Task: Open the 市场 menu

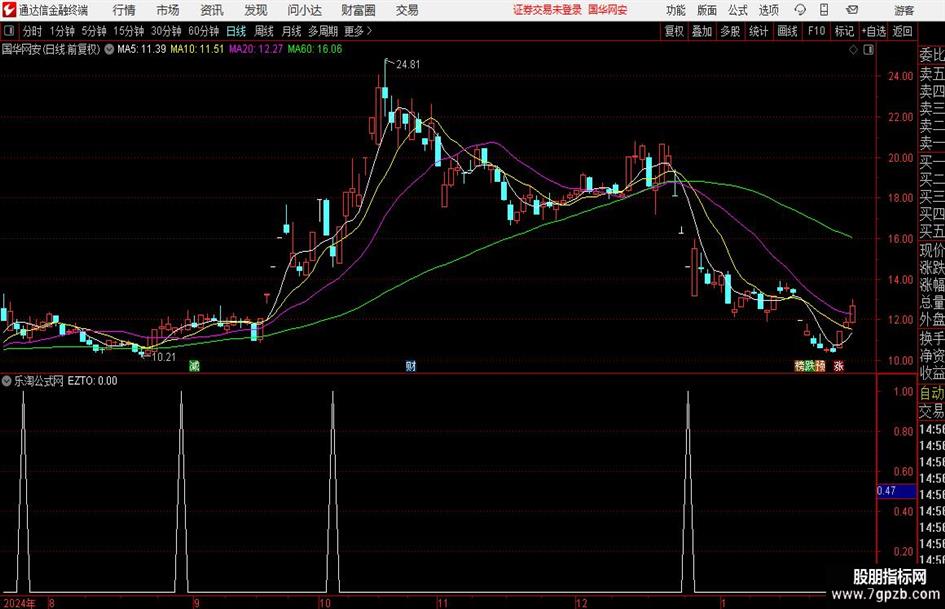Action: coord(168,10)
